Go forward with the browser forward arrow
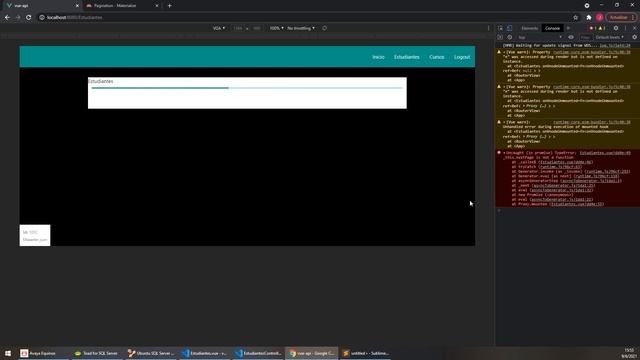This screenshot has height=360, width=640. click(18, 18)
